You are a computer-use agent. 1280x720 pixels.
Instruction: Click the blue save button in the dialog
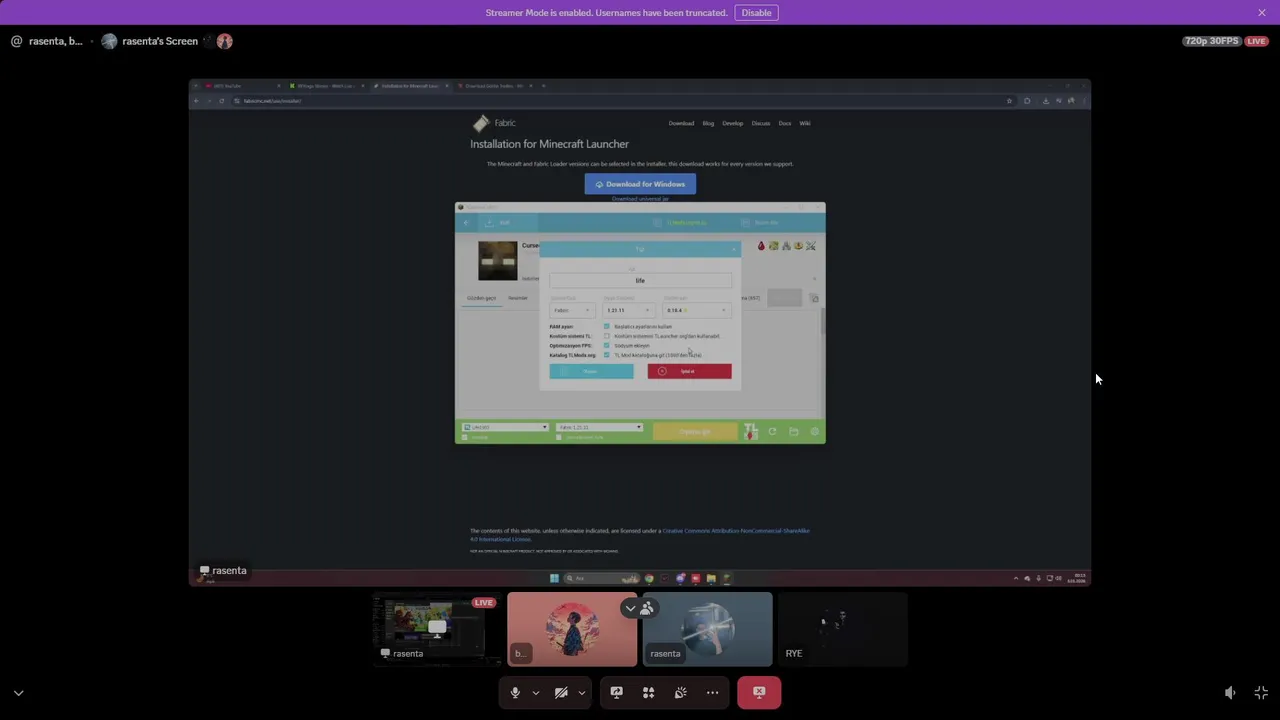(x=591, y=371)
